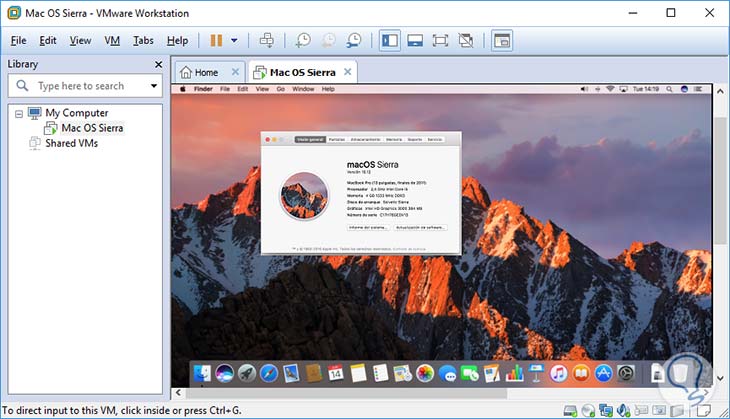
Task: Click the hard disk status icon
Action: point(570,410)
